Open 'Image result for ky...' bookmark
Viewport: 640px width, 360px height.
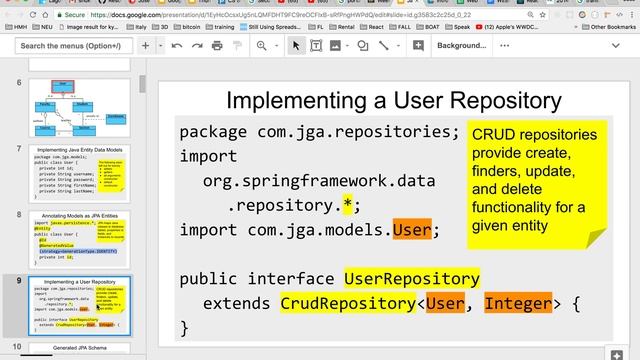pos(89,27)
